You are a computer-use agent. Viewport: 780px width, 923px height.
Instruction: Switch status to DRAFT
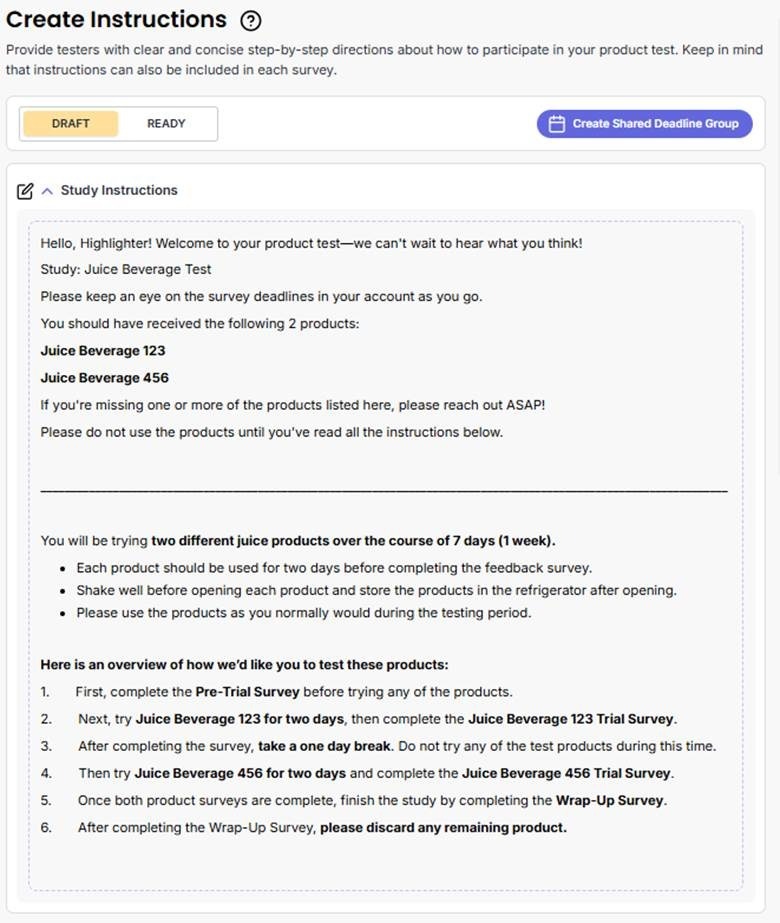click(x=71, y=124)
